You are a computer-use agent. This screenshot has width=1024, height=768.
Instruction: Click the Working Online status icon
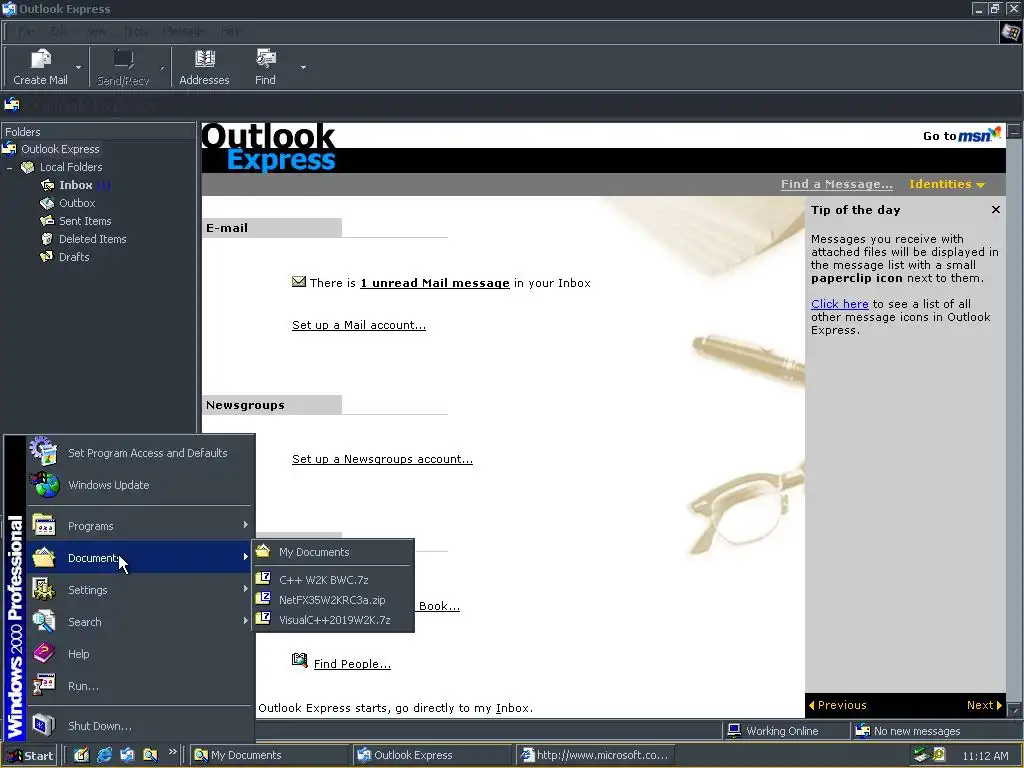point(734,730)
